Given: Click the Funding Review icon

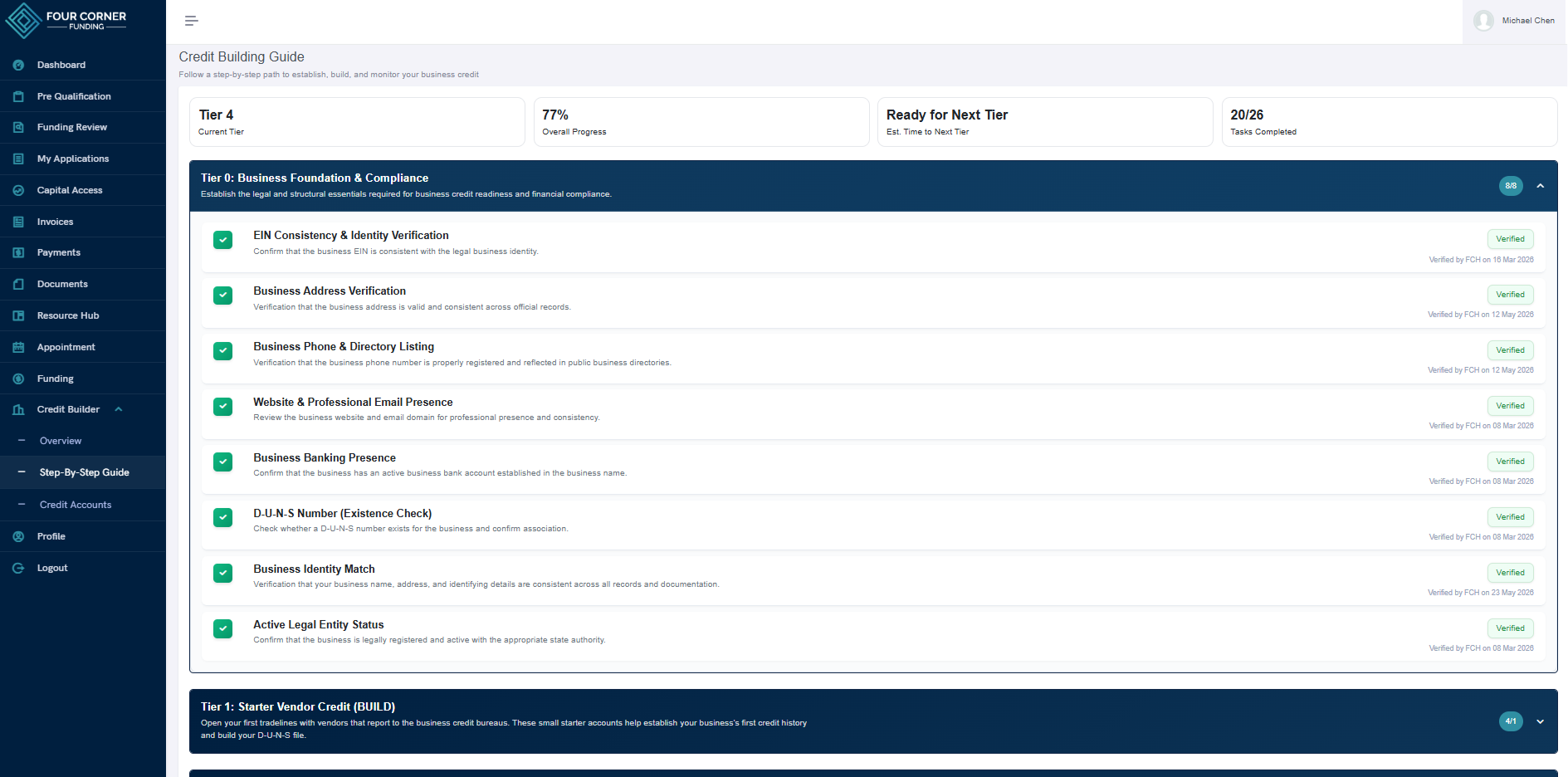Looking at the screenshot, I should [x=18, y=127].
